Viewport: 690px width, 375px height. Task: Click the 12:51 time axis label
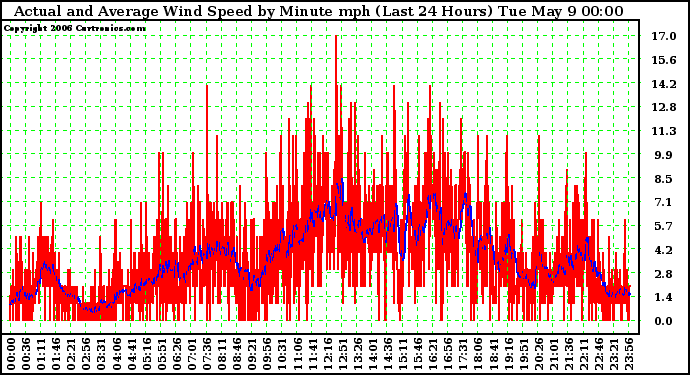point(342,354)
